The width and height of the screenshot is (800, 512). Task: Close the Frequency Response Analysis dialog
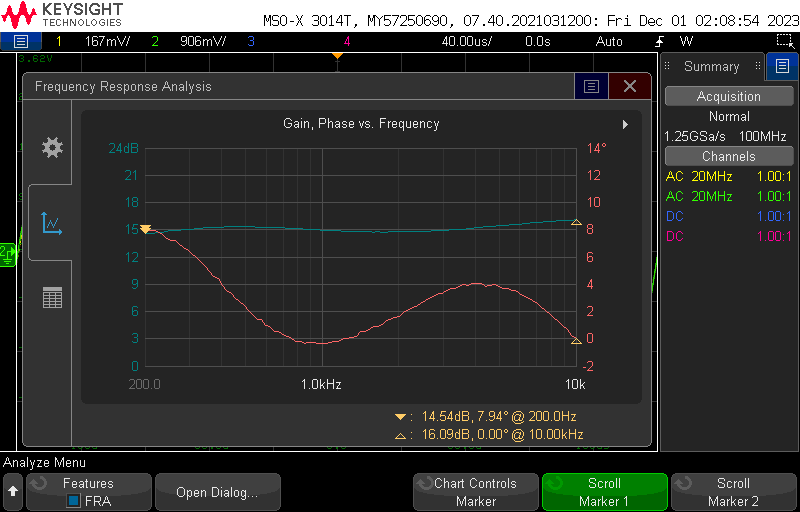[630, 87]
